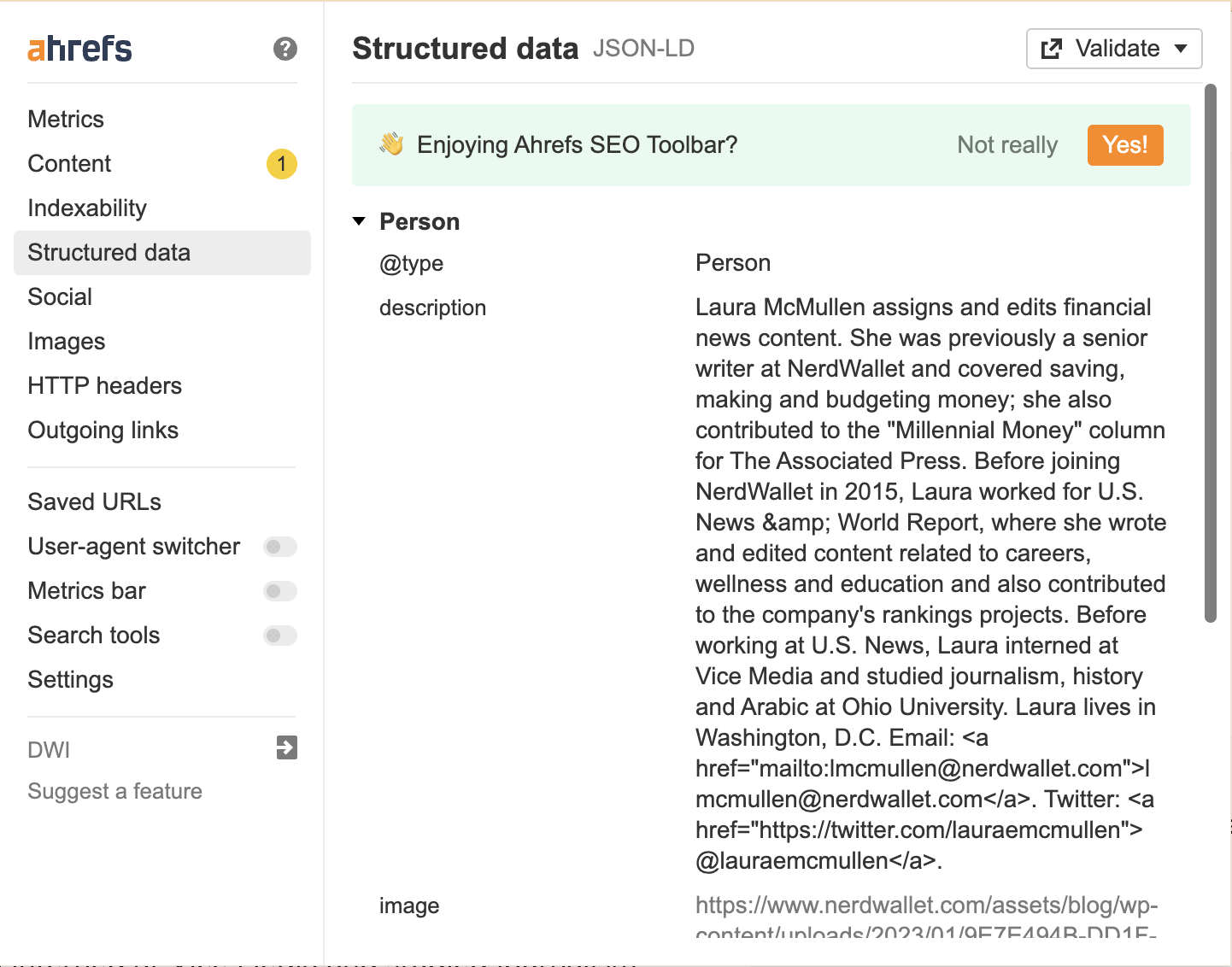Open the HTTP headers section
This screenshot has height=967, width=1232.
tap(105, 386)
